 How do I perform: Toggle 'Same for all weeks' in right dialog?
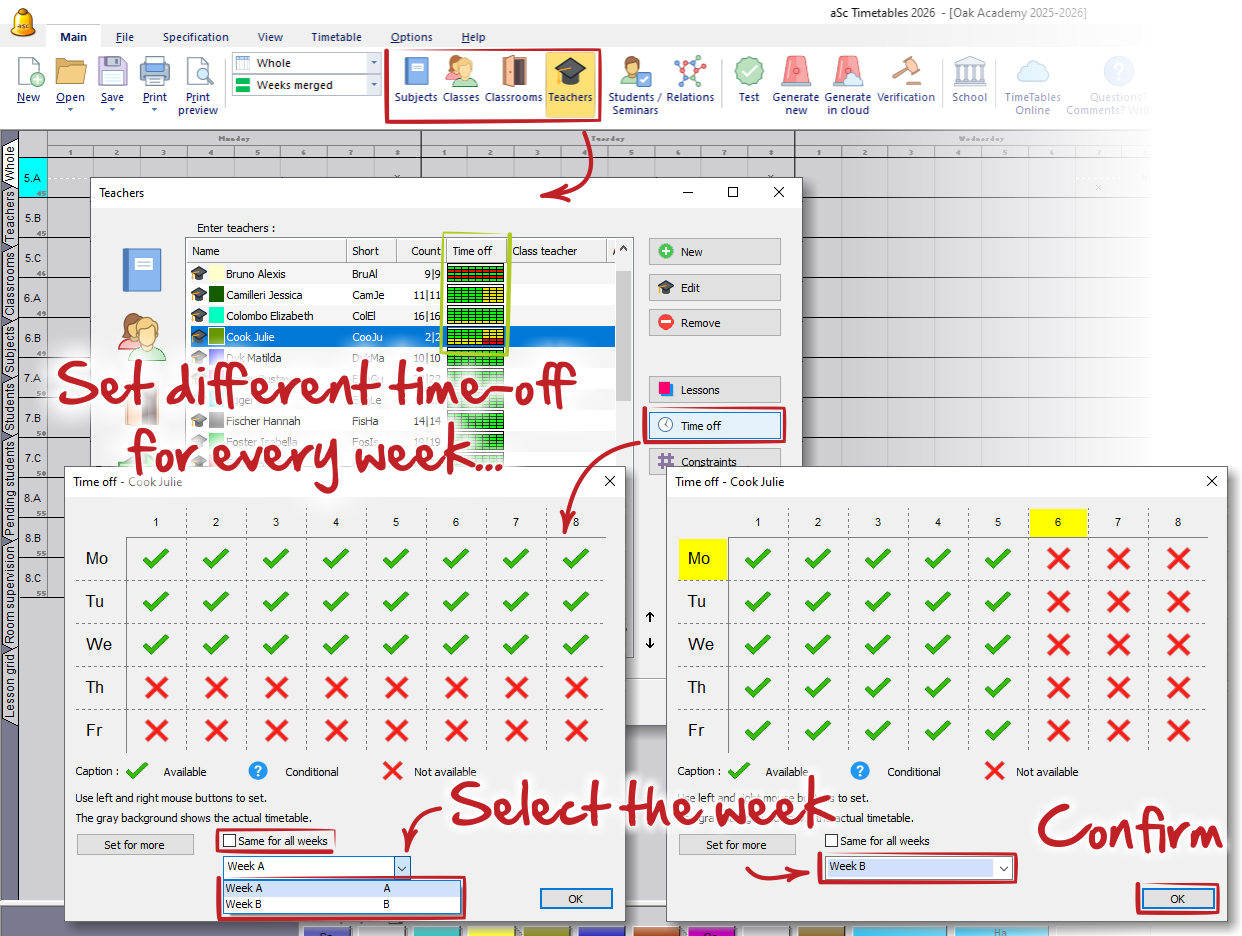point(832,841)
